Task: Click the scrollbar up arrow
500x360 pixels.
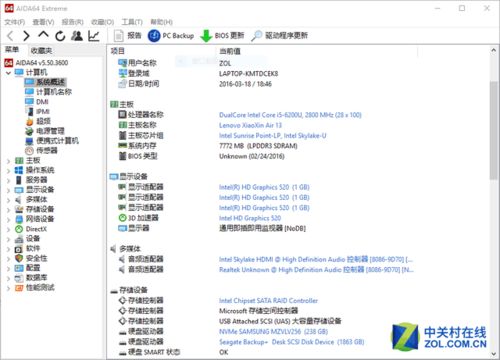Action: (x=494, y=50)
